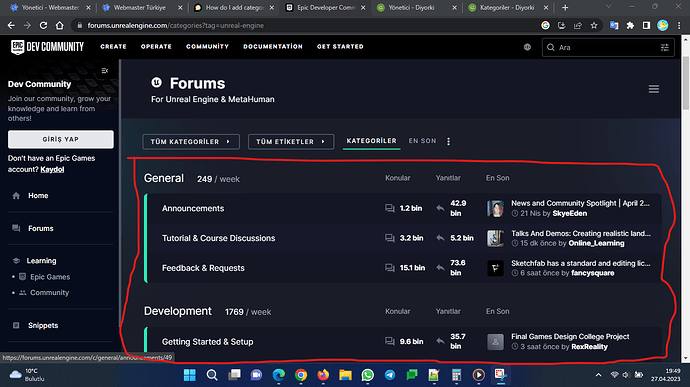This screenshot has width=690, height=387.
Task: Click the Kaydol sign-up link
Action: [52, 170]
